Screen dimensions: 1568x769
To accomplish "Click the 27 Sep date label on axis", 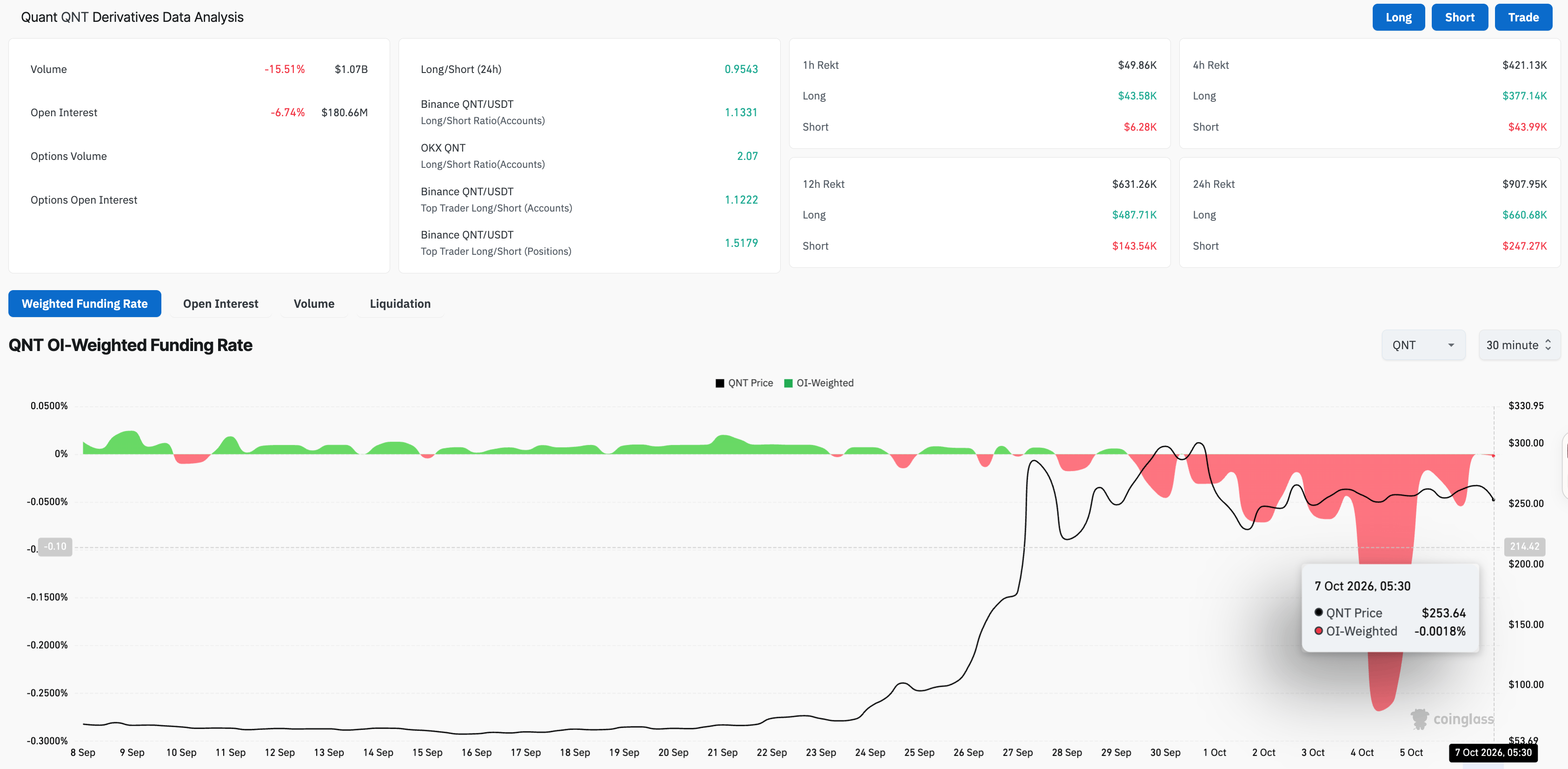I will 1018,753.
